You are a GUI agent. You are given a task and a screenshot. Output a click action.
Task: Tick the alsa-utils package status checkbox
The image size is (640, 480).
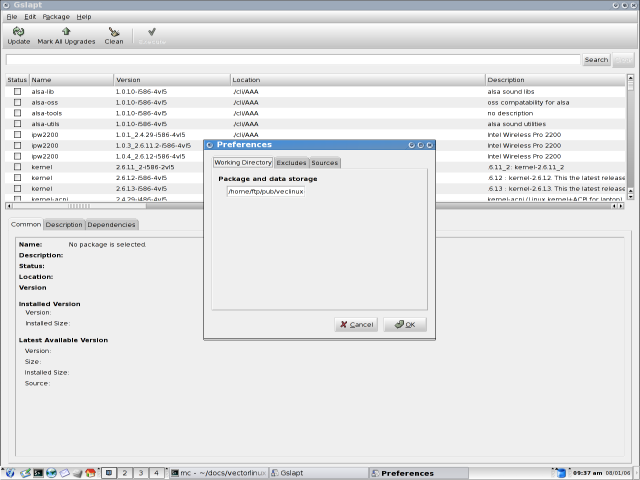click(17, 124)
